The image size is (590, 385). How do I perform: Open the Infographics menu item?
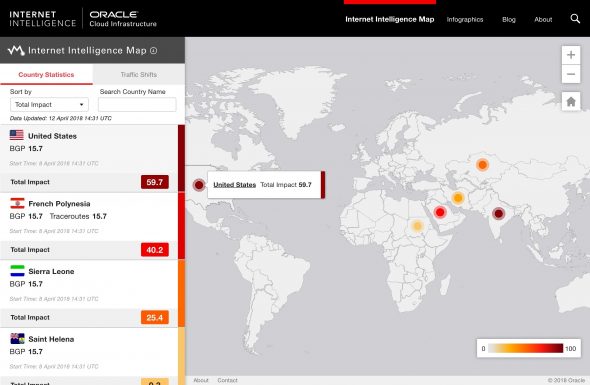tap(465, 20)
